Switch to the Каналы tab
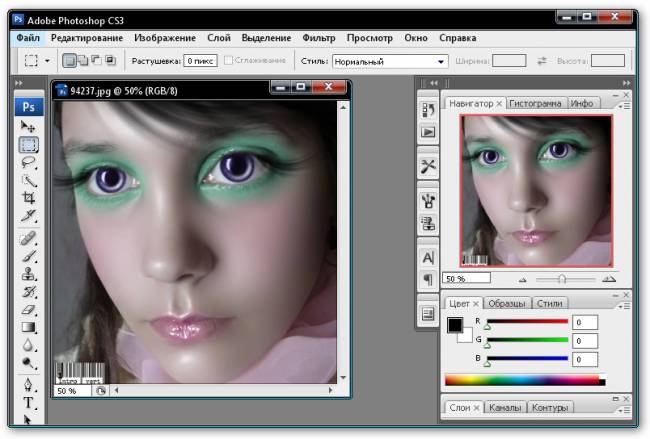The height and width of the screenshot is (439, 650). click(505, 407)
